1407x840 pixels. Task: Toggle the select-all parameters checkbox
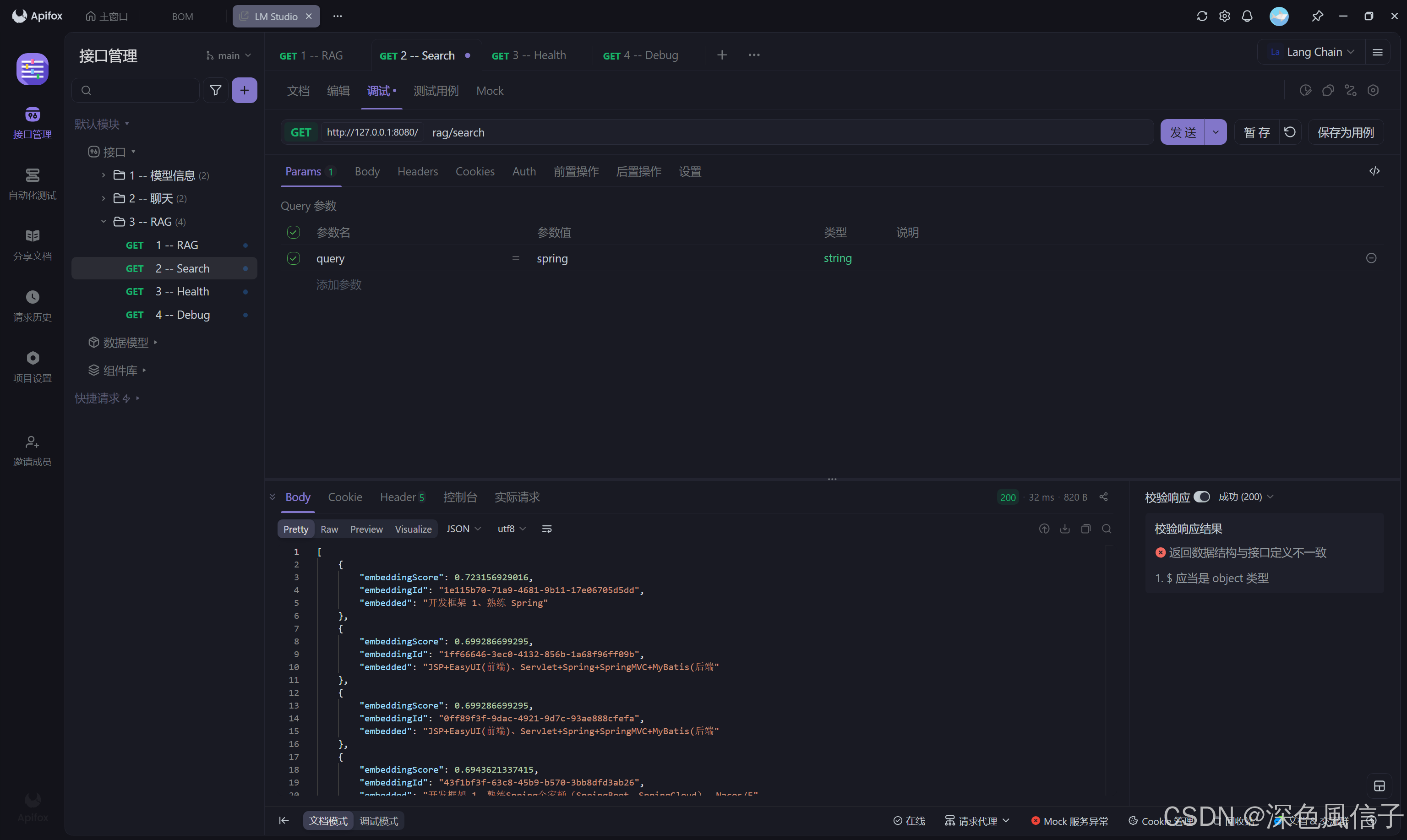[x=293, y=232]
